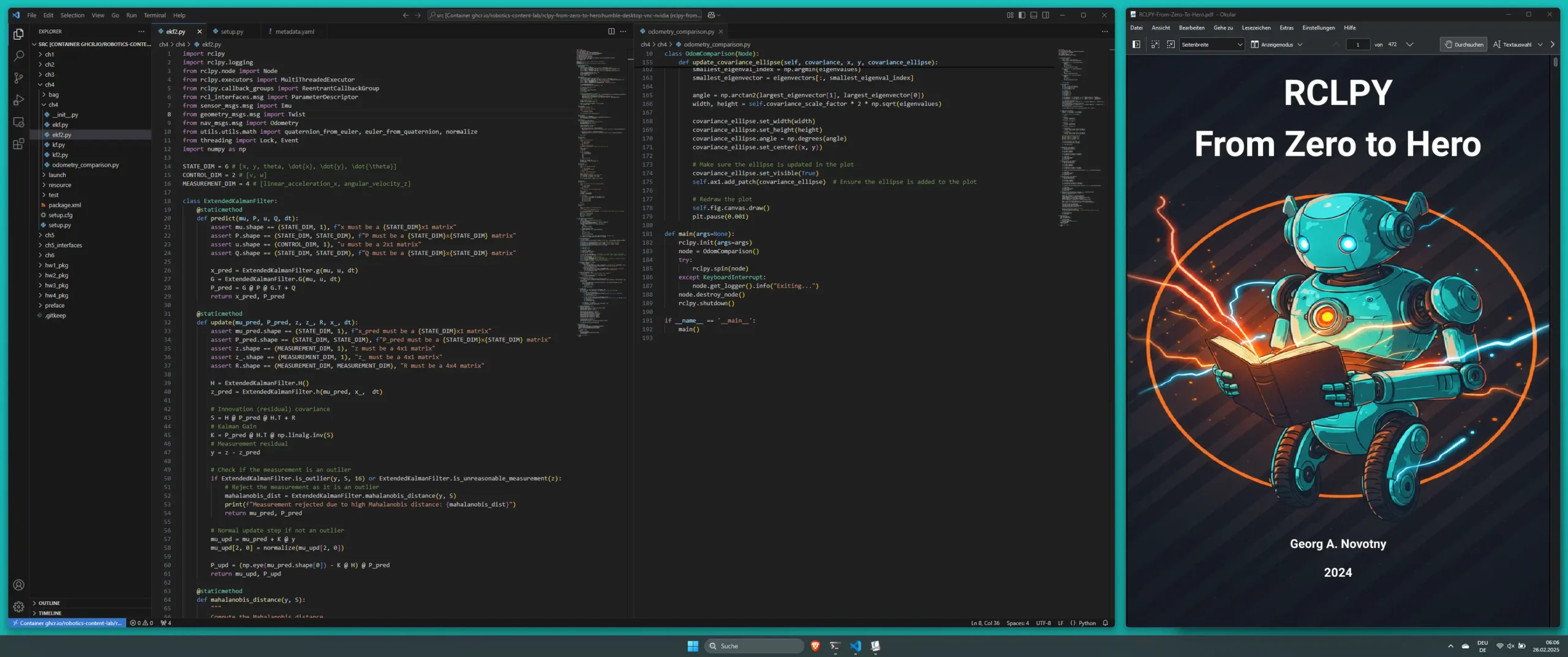
Task: Close the odometry_comparison.py tab
Action: [720, 31]
